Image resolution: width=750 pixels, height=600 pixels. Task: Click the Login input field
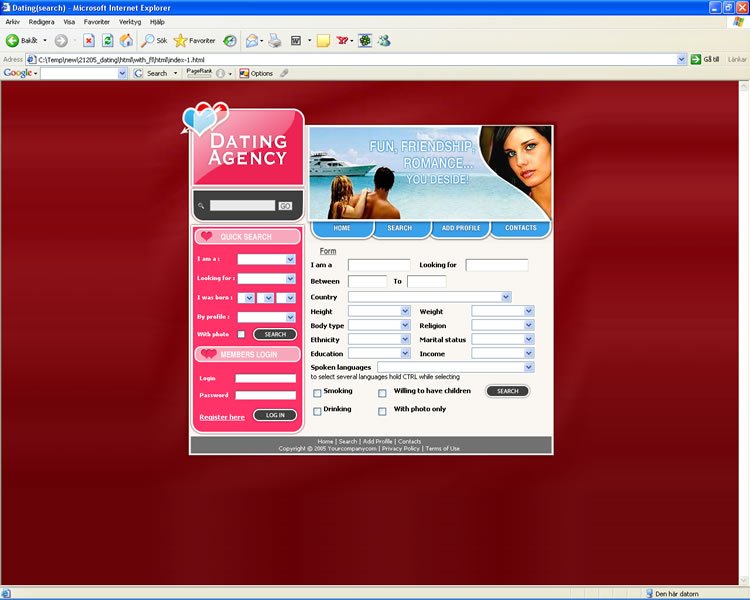(265, 379)
